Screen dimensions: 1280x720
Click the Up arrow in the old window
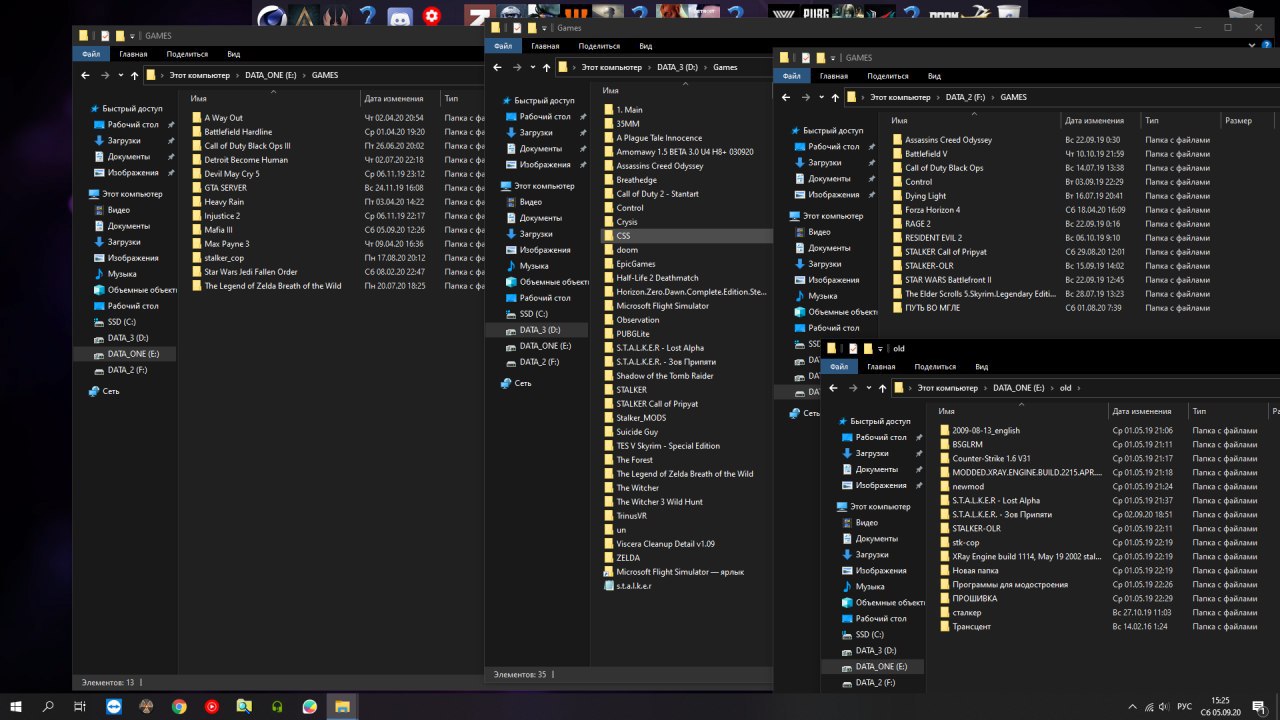tap(883, 387)
